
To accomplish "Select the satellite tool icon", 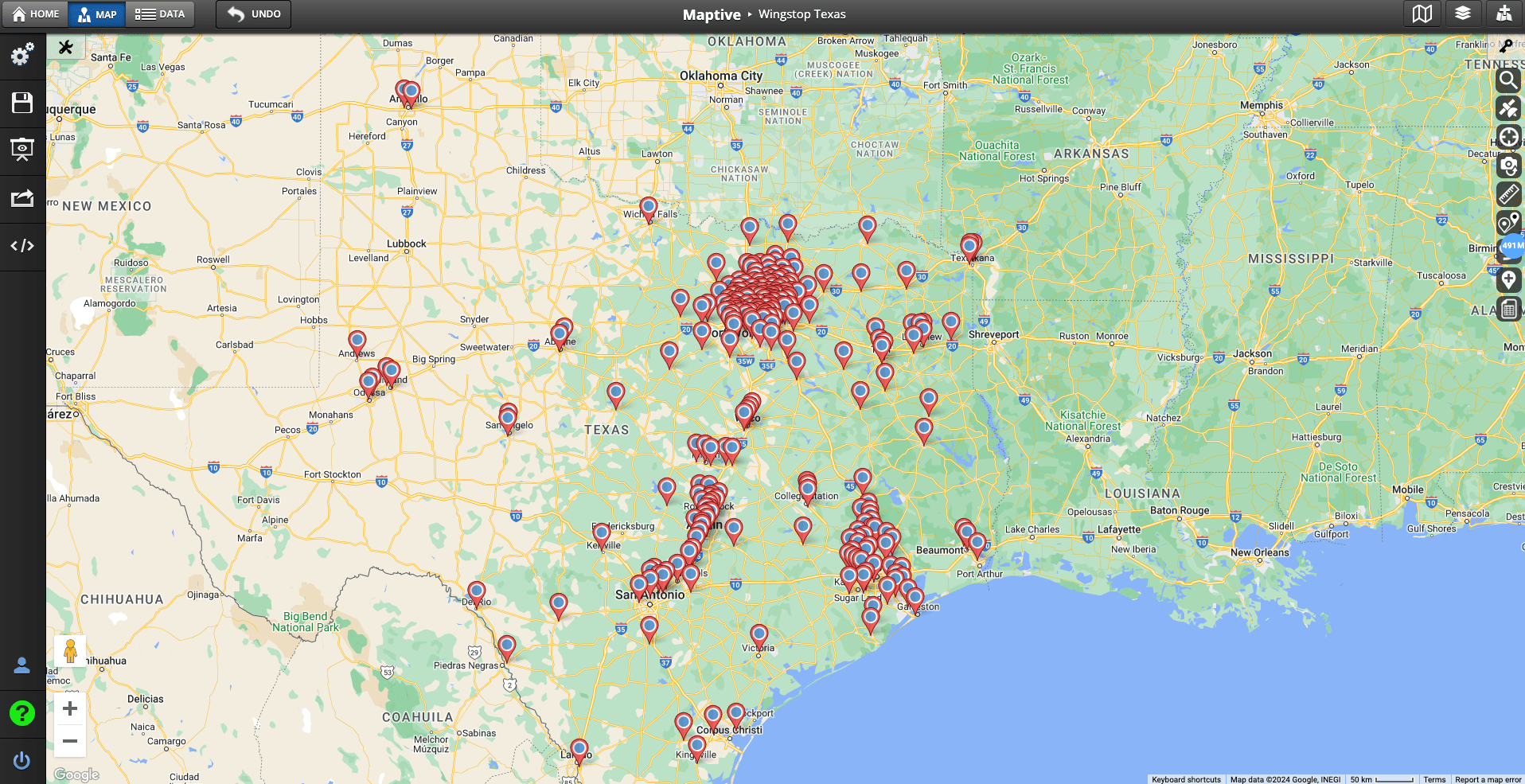I will [x=1508, y=108].
